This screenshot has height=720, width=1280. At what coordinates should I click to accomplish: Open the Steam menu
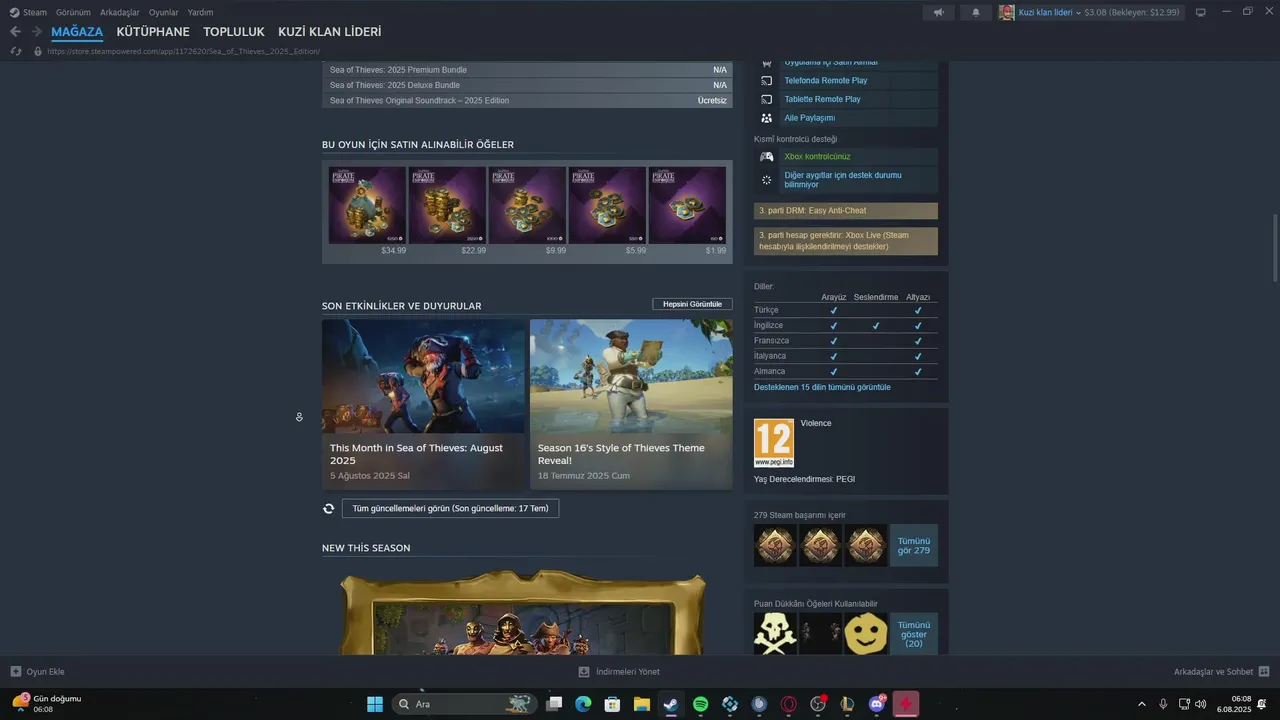click(x=35, y=12)
